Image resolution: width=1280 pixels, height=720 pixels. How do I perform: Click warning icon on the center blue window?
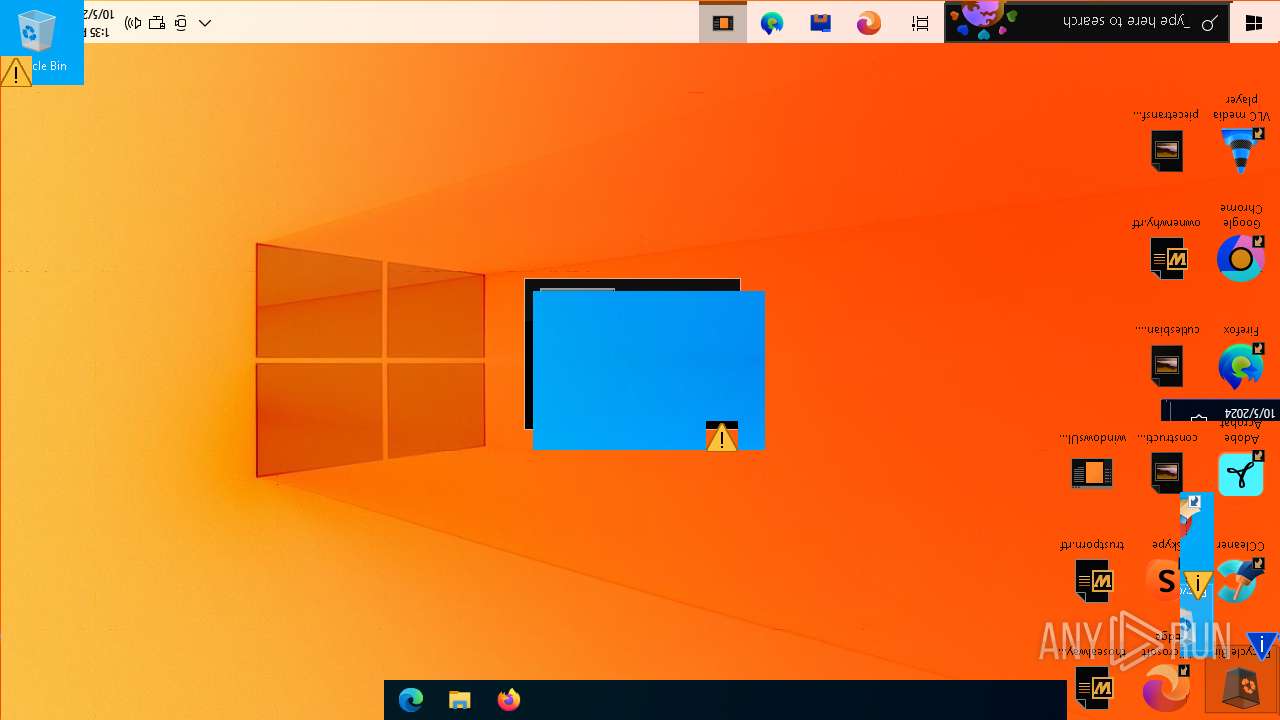(x=721, y=436)
